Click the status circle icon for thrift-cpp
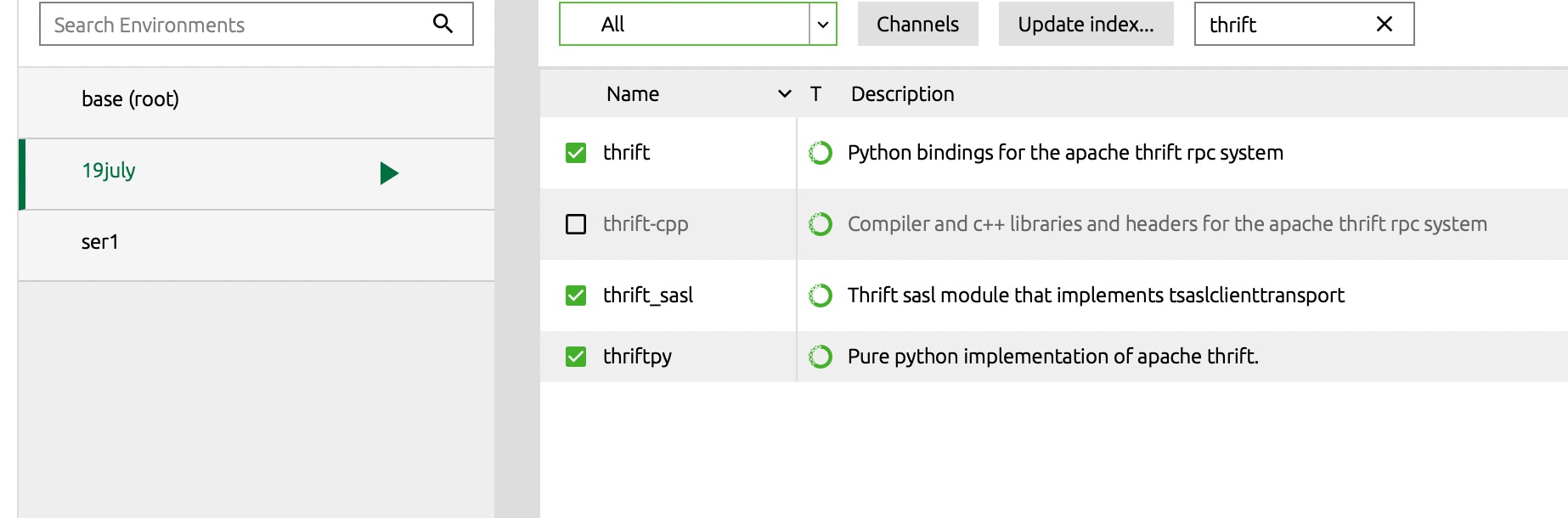The width and height of the screenshot is (1568, 518). [x=821, y=224]
